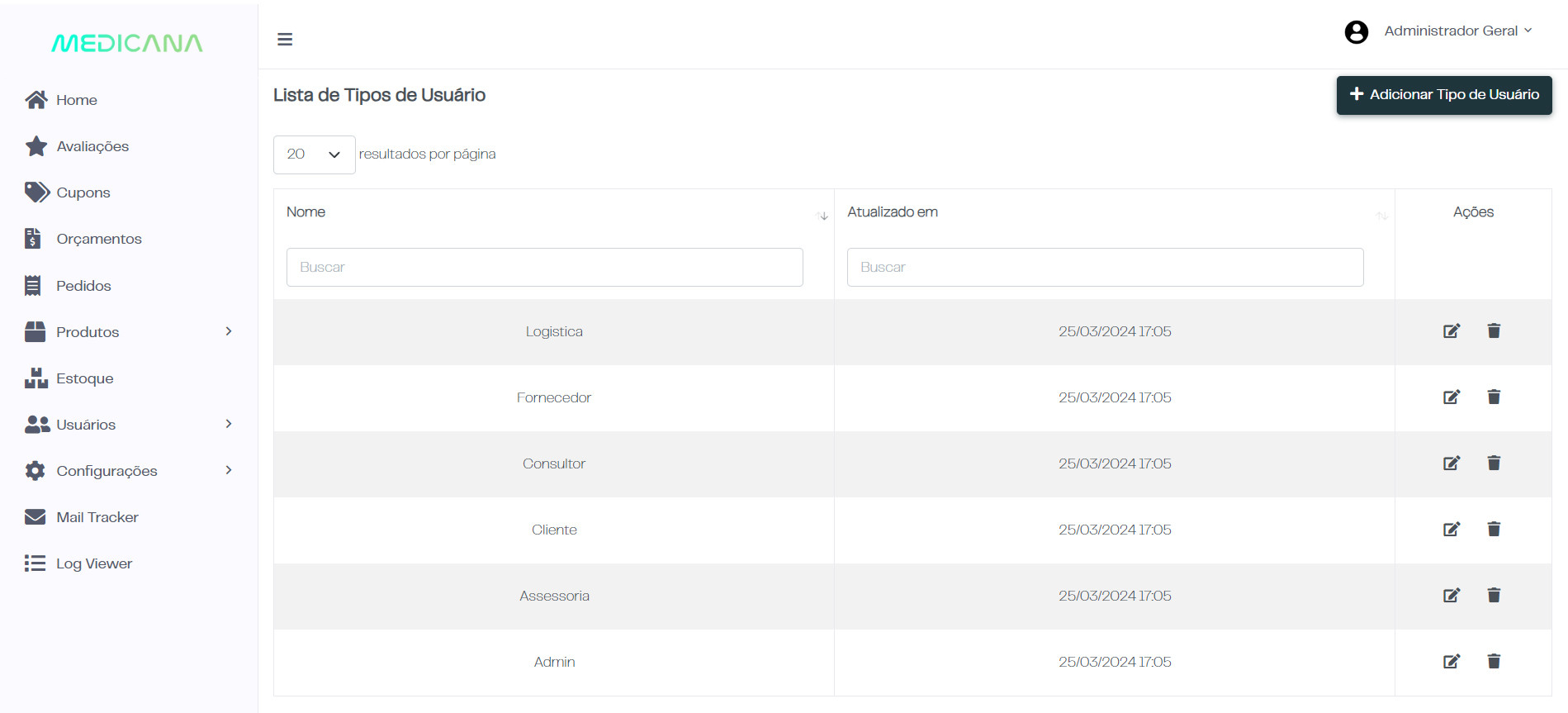Delete the Fornecedor user type

tap(1493, 397)
